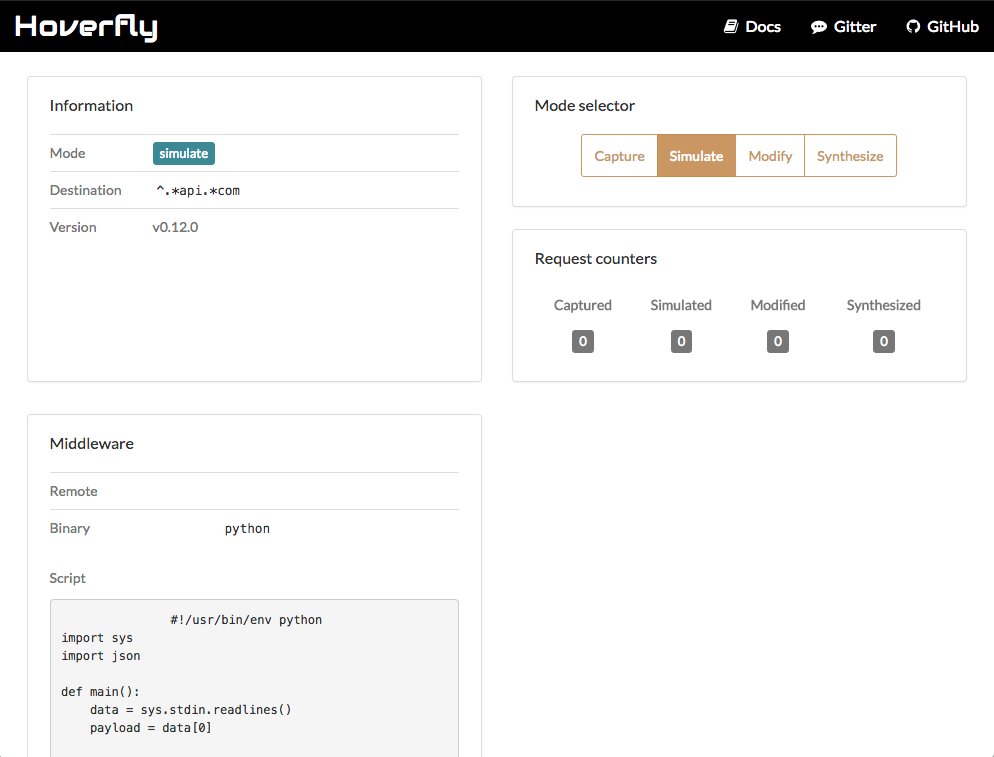Select the Simulate mode button
Screen dimensions: 994x757
pyautogui.click(x=696, y=155)
